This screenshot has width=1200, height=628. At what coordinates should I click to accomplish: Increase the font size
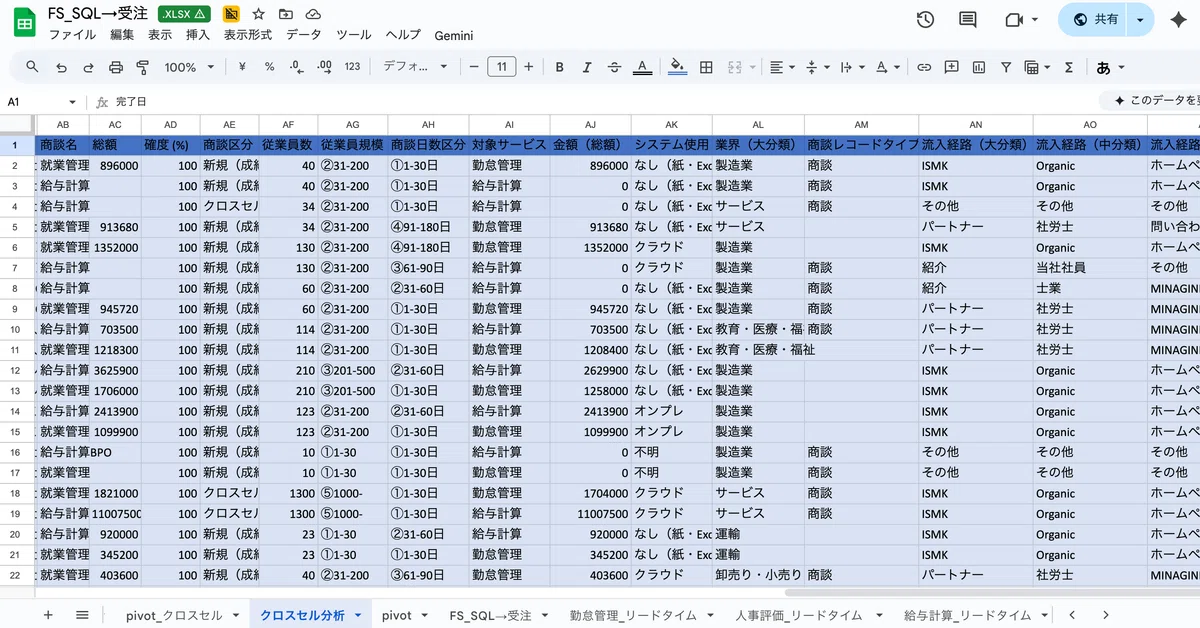[528, 67]
